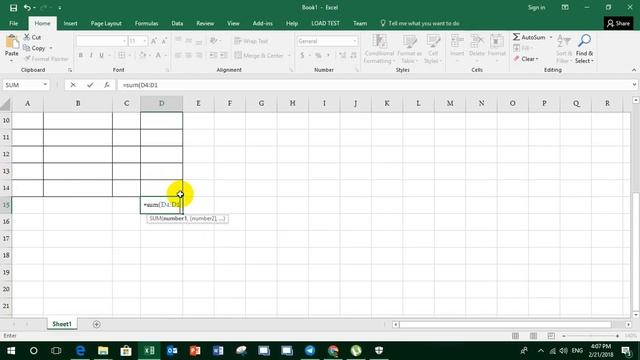The height and width of the screenshot is (360, 640).
Task: Open the Add-ins ribbon tab
Action: click(262, 23)
